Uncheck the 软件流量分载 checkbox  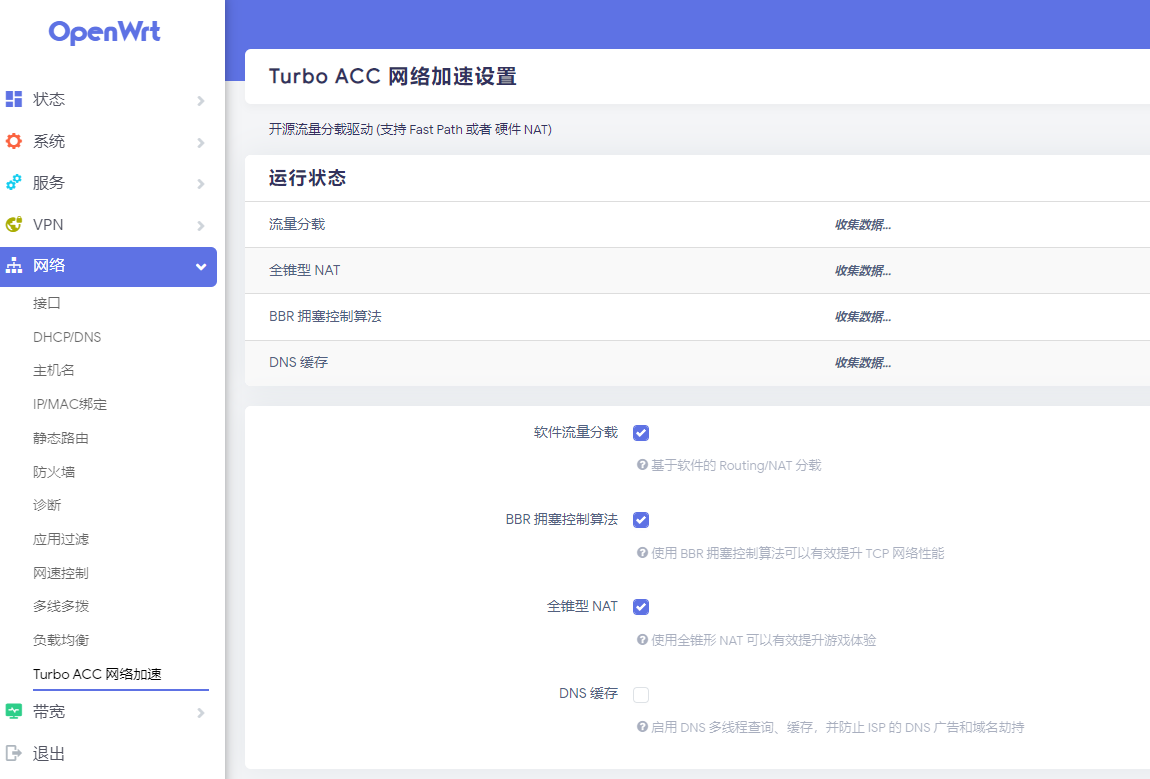click(640, 432)
